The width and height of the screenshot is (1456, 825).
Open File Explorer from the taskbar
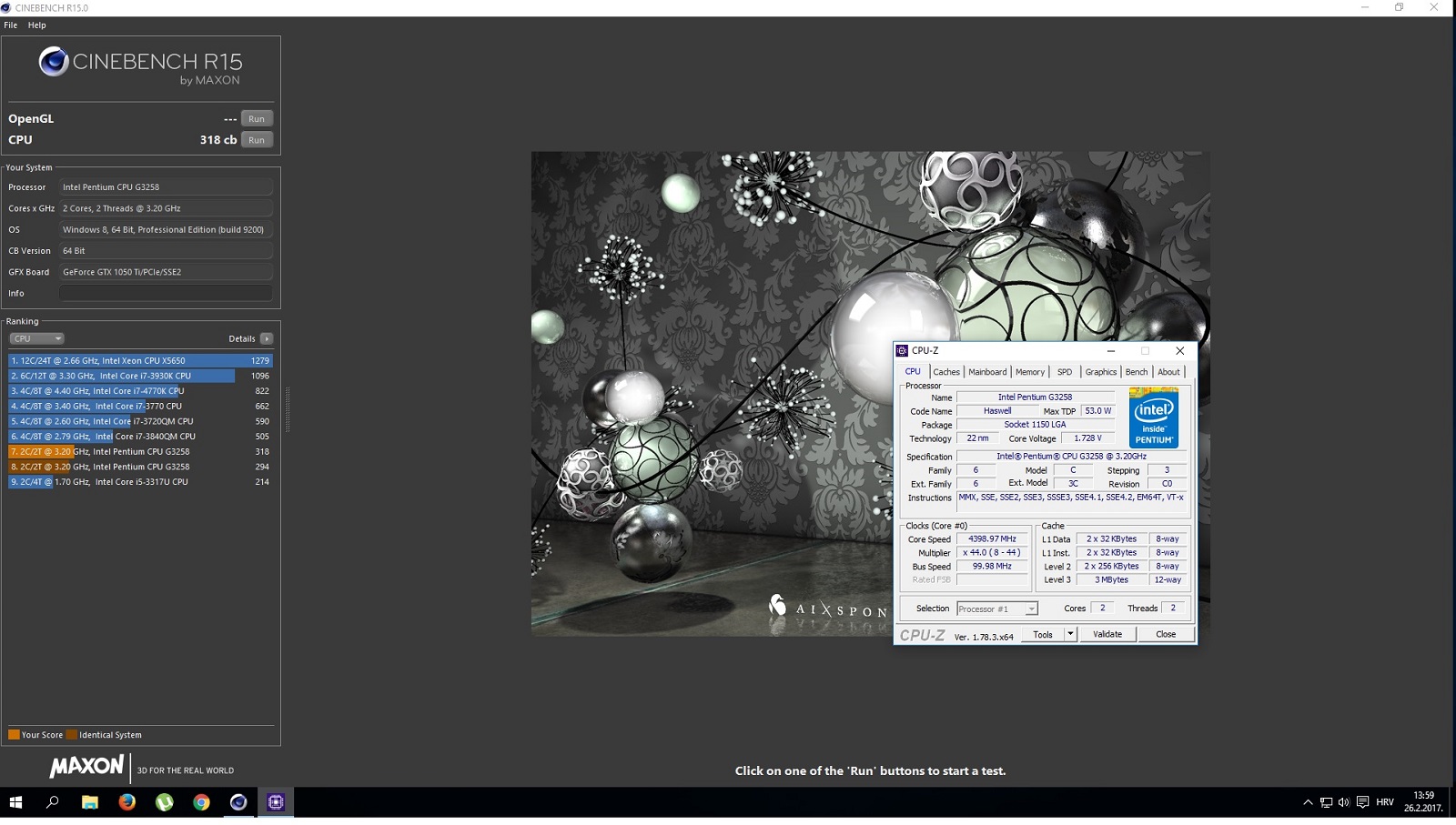[89, 801]
